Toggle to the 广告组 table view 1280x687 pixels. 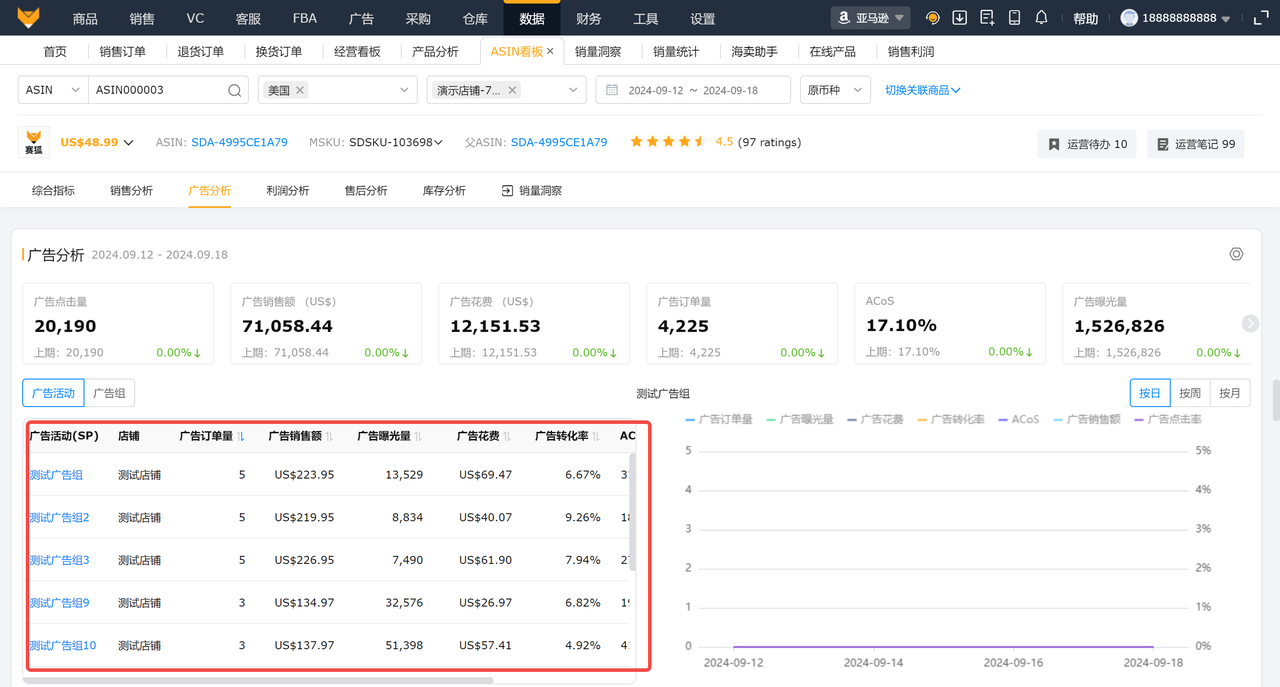pyautogui.click(x=109, y=393)
